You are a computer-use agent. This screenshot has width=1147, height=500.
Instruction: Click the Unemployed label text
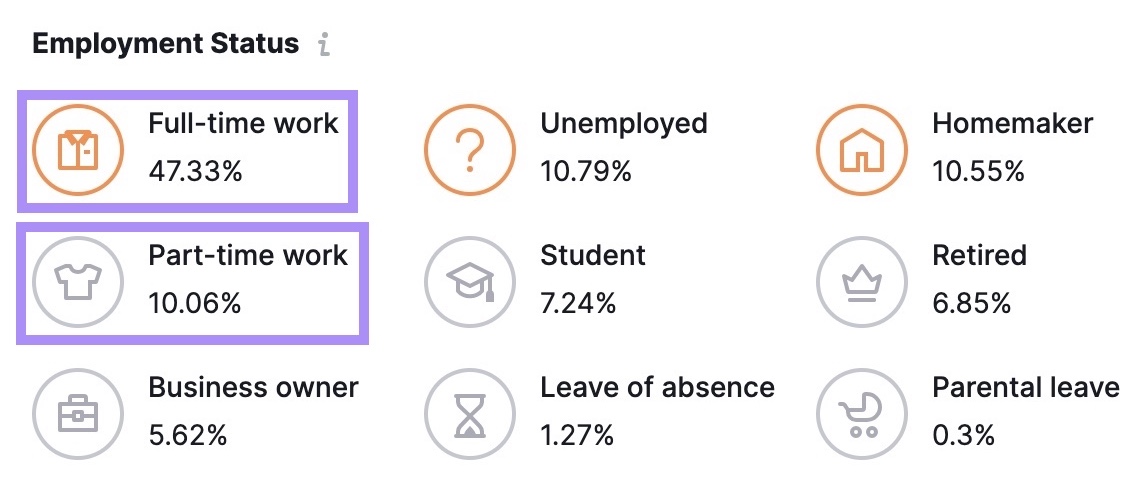[x=623, y=124]
